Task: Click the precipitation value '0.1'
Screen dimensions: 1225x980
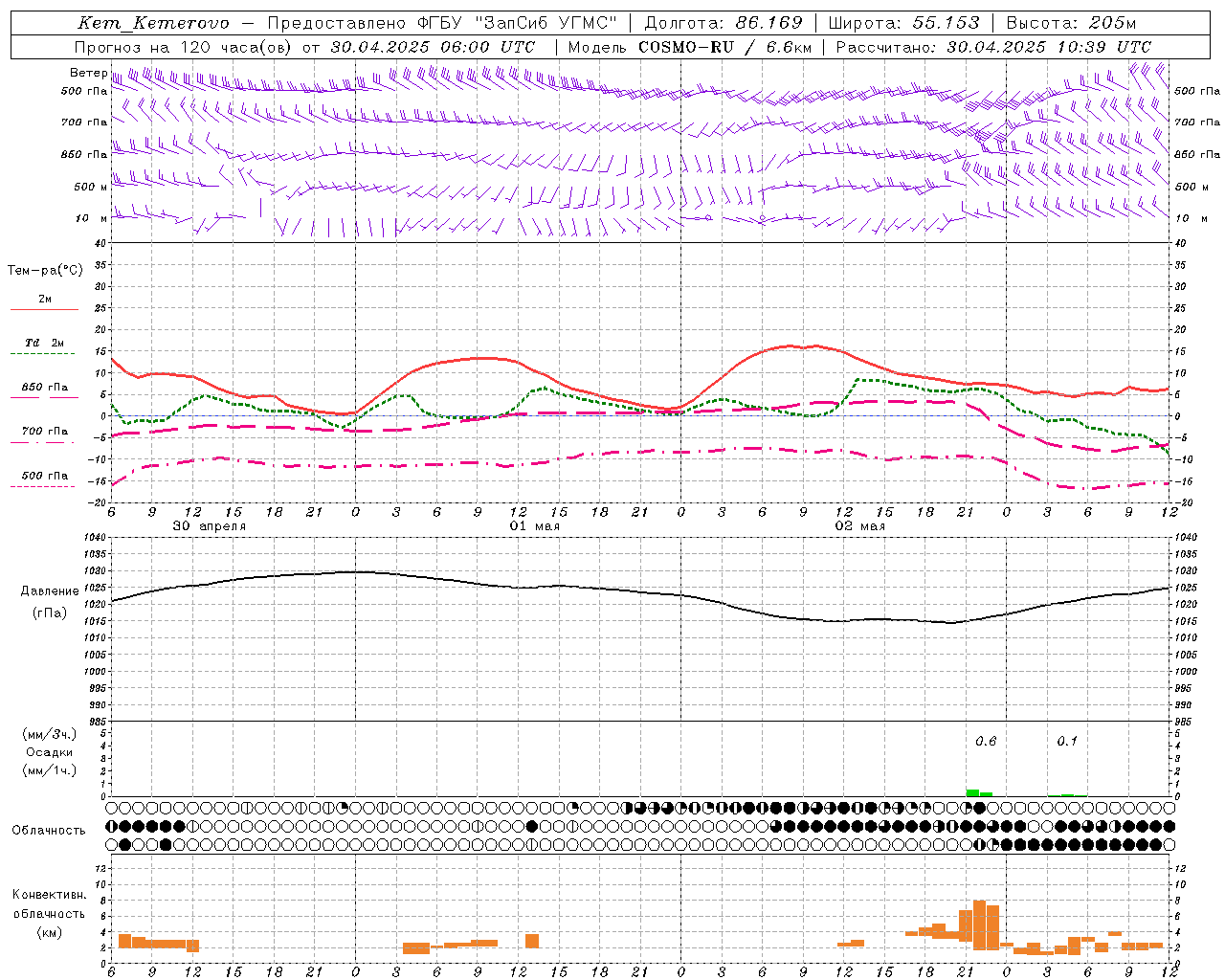Action: [x=1067, y=741]
